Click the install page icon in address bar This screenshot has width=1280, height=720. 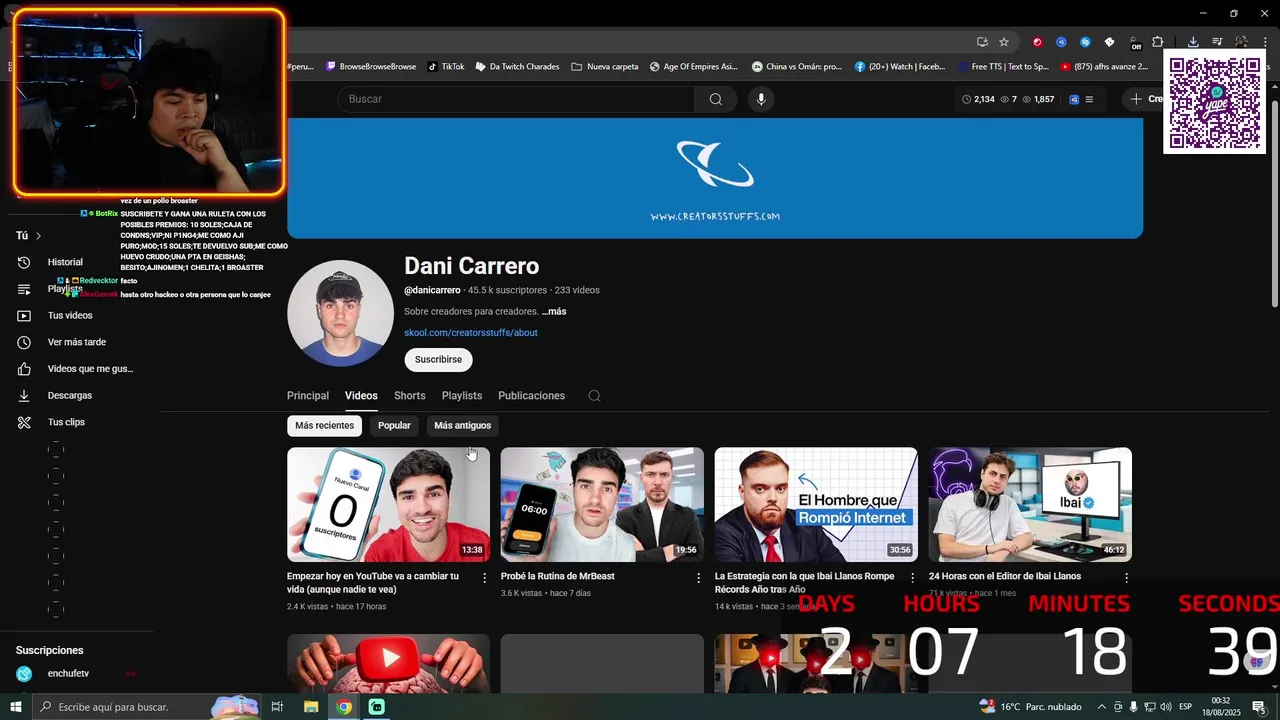point(982,42)
